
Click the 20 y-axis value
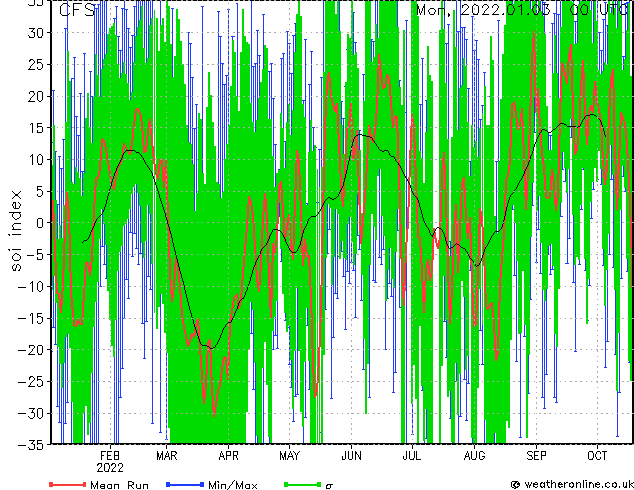point(35,96)
